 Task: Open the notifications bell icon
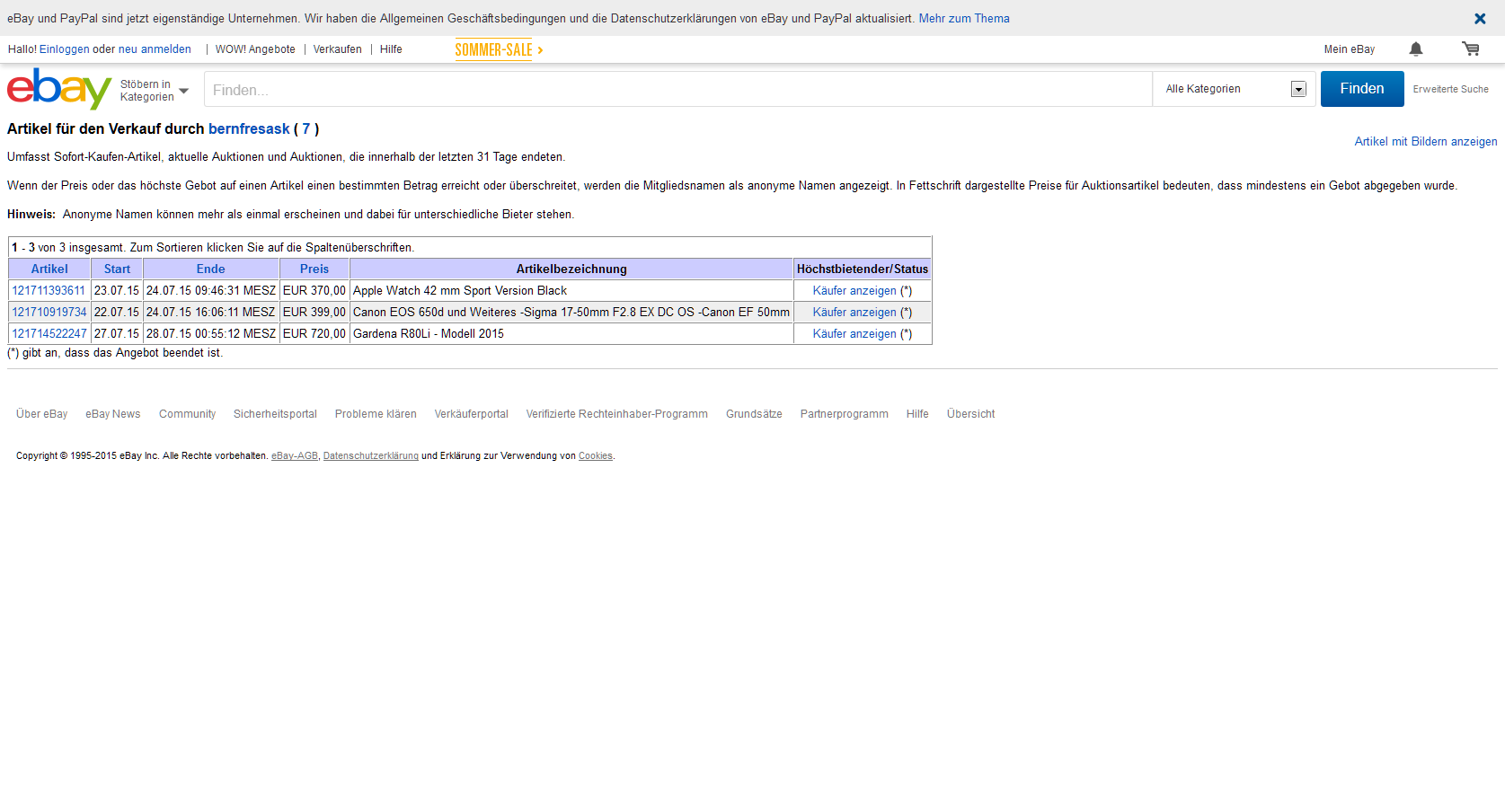[1416, 49]
